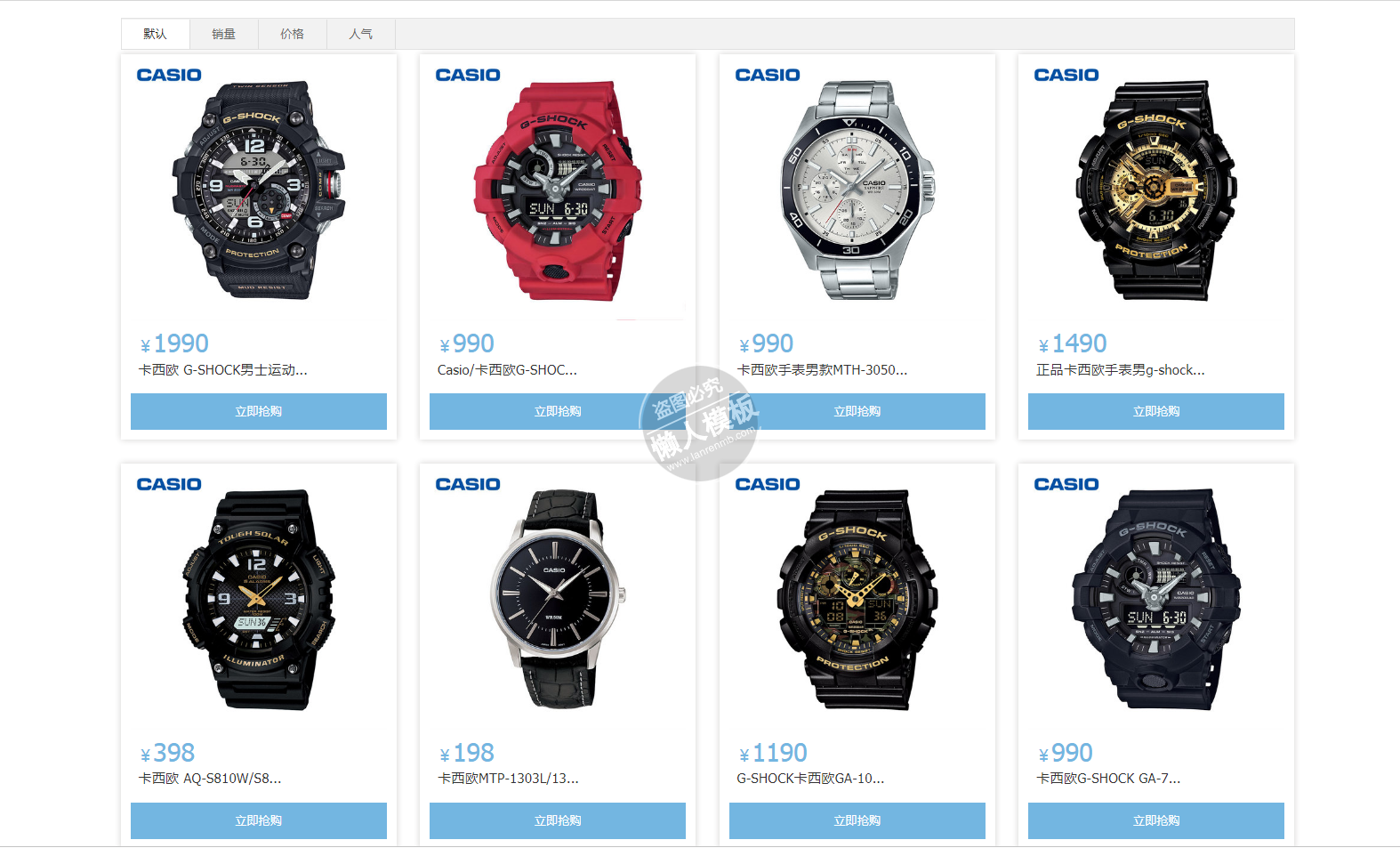The height and width of the screenshot is (848, 1400).
Task: Open the 卡西欧手表男款MTH-3050 title link
Action: point(822,370)
